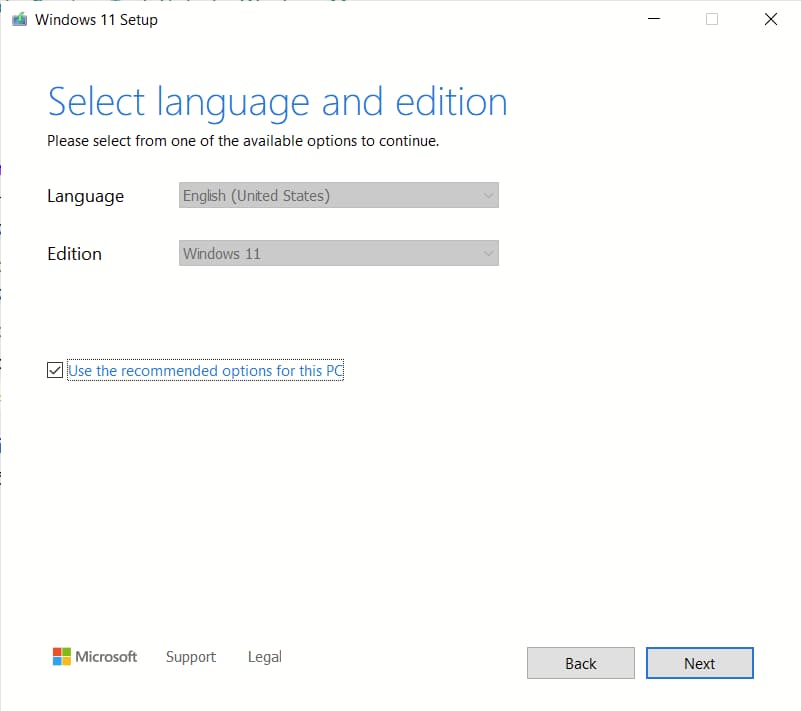
Task: Click the maximize window control
Action: pyautogui.click(x=711, y=19)
